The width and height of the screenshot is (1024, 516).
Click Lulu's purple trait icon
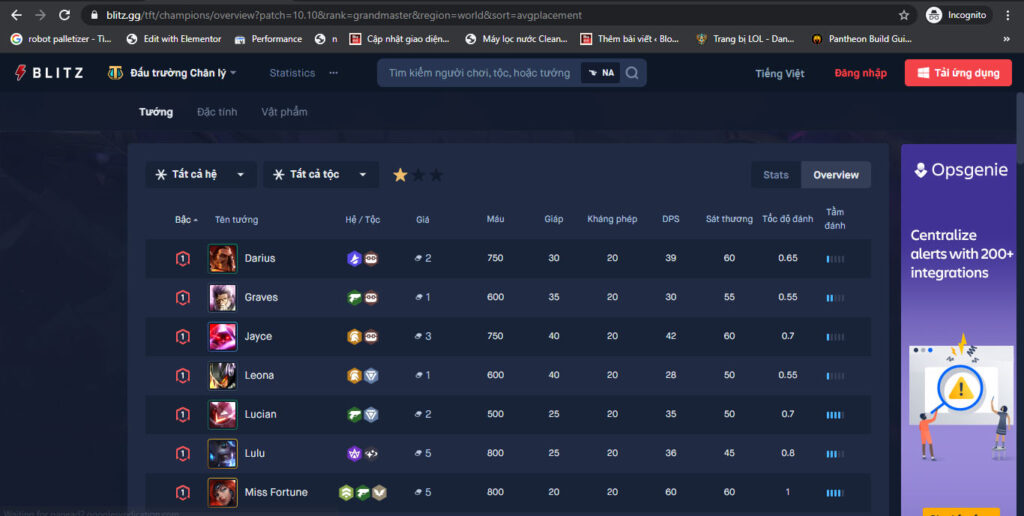click(354, 453)
